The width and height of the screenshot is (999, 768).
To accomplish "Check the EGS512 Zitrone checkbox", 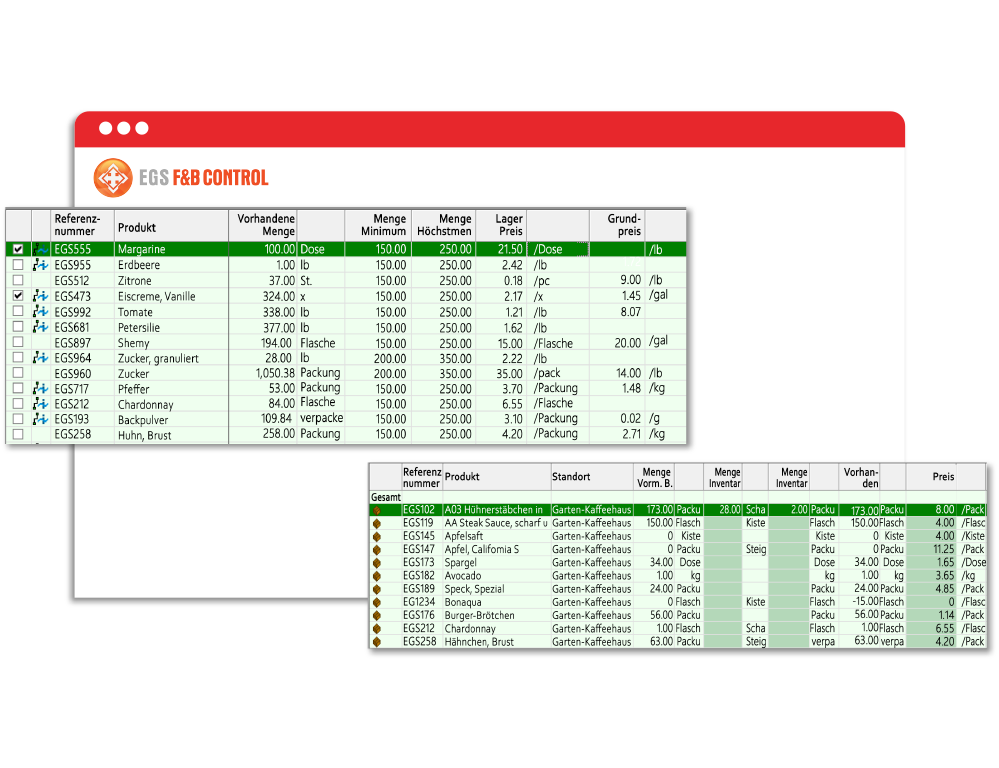I will coord(18,280).
